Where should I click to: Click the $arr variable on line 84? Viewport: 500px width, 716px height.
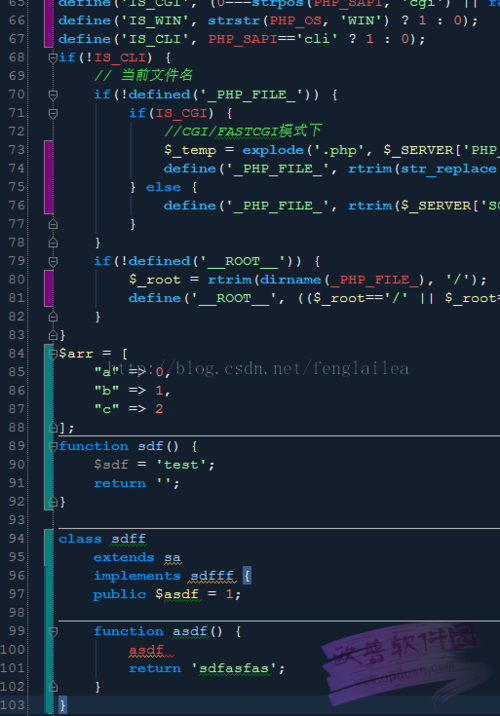point(76,353)
